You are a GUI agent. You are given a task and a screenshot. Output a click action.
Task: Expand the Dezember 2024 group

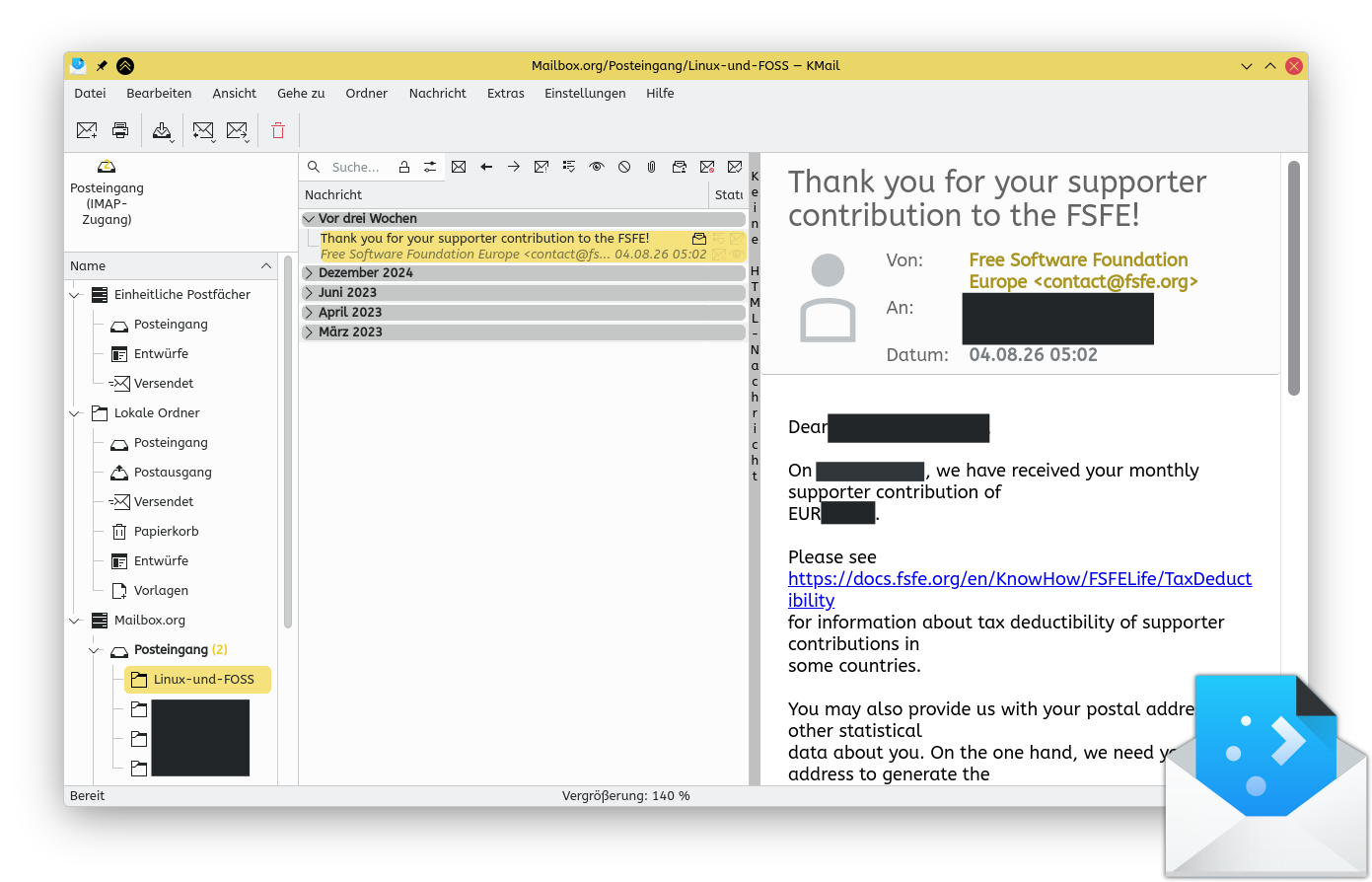click(x=309, y=273)
